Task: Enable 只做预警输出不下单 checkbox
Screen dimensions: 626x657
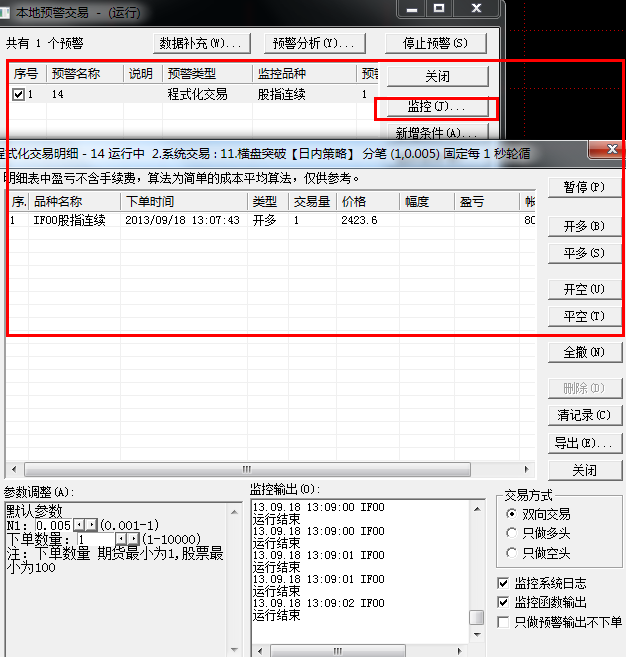Action: pyautogui.click(x=503, y=622)
